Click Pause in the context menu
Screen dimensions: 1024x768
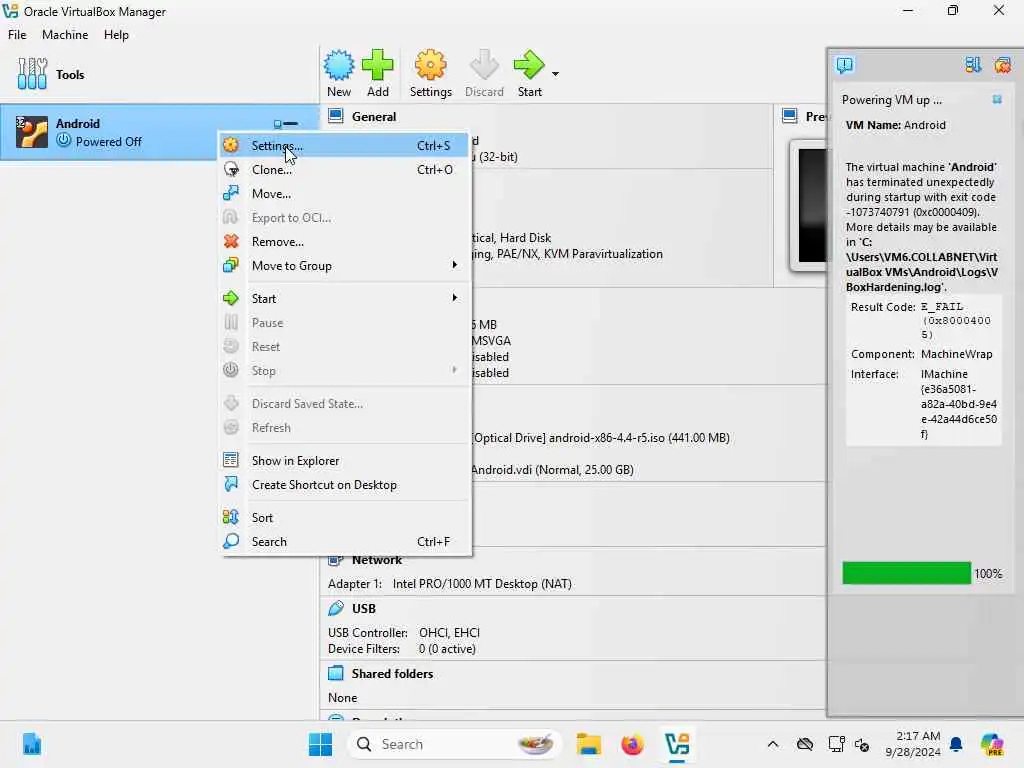pyautogui.click(x=345, y=323)
